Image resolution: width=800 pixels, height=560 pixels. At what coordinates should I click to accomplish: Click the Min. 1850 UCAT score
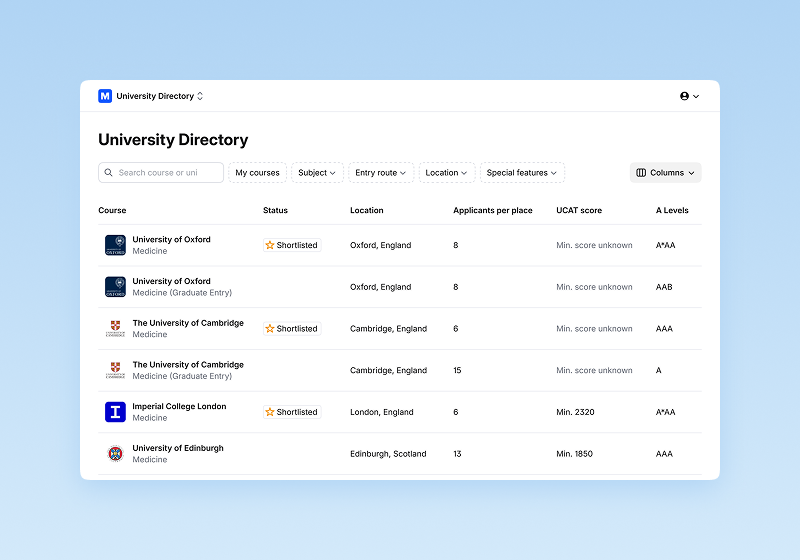[574, 453]
